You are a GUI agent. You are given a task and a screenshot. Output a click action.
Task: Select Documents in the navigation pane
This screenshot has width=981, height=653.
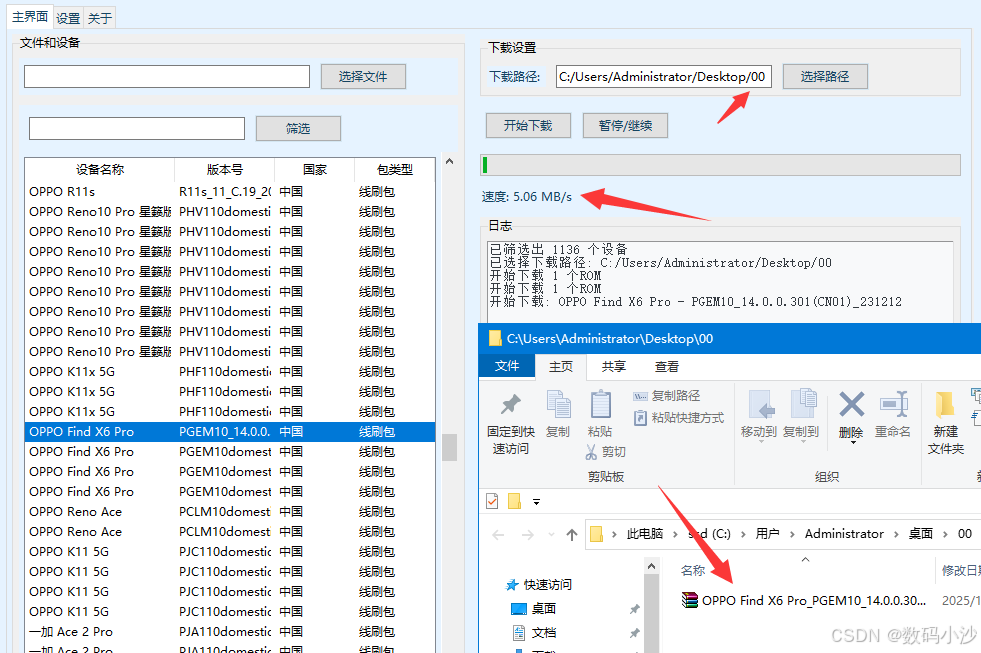coord(543,633)
